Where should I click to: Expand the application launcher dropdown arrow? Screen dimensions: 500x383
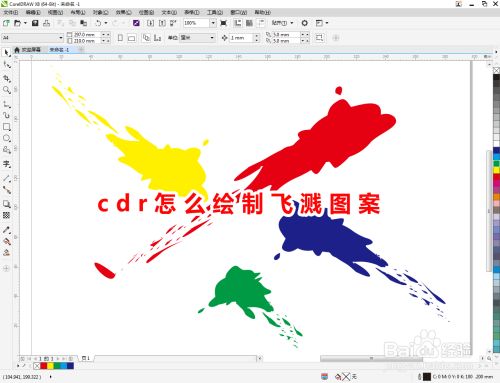(327, 23)
